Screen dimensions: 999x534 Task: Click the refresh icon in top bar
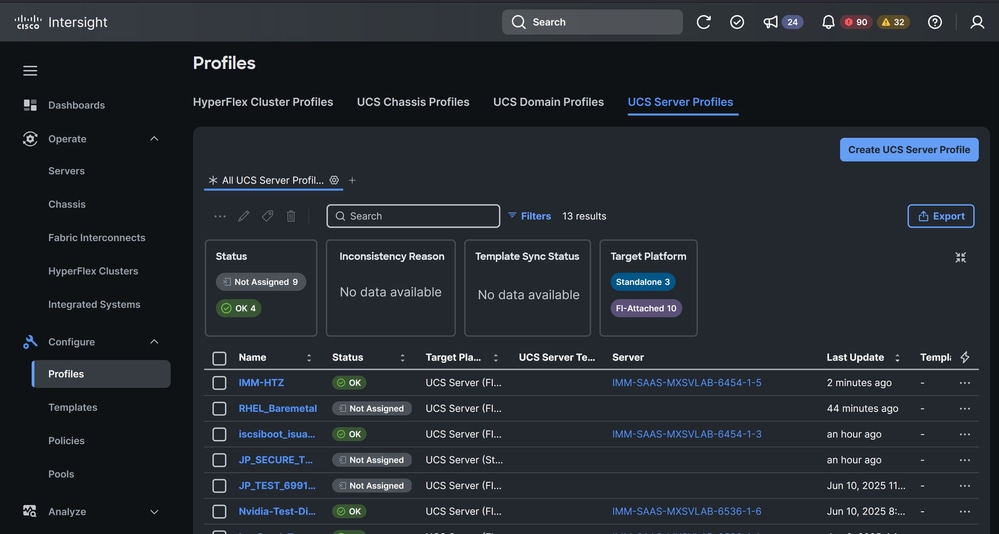[x=703, y=22]
